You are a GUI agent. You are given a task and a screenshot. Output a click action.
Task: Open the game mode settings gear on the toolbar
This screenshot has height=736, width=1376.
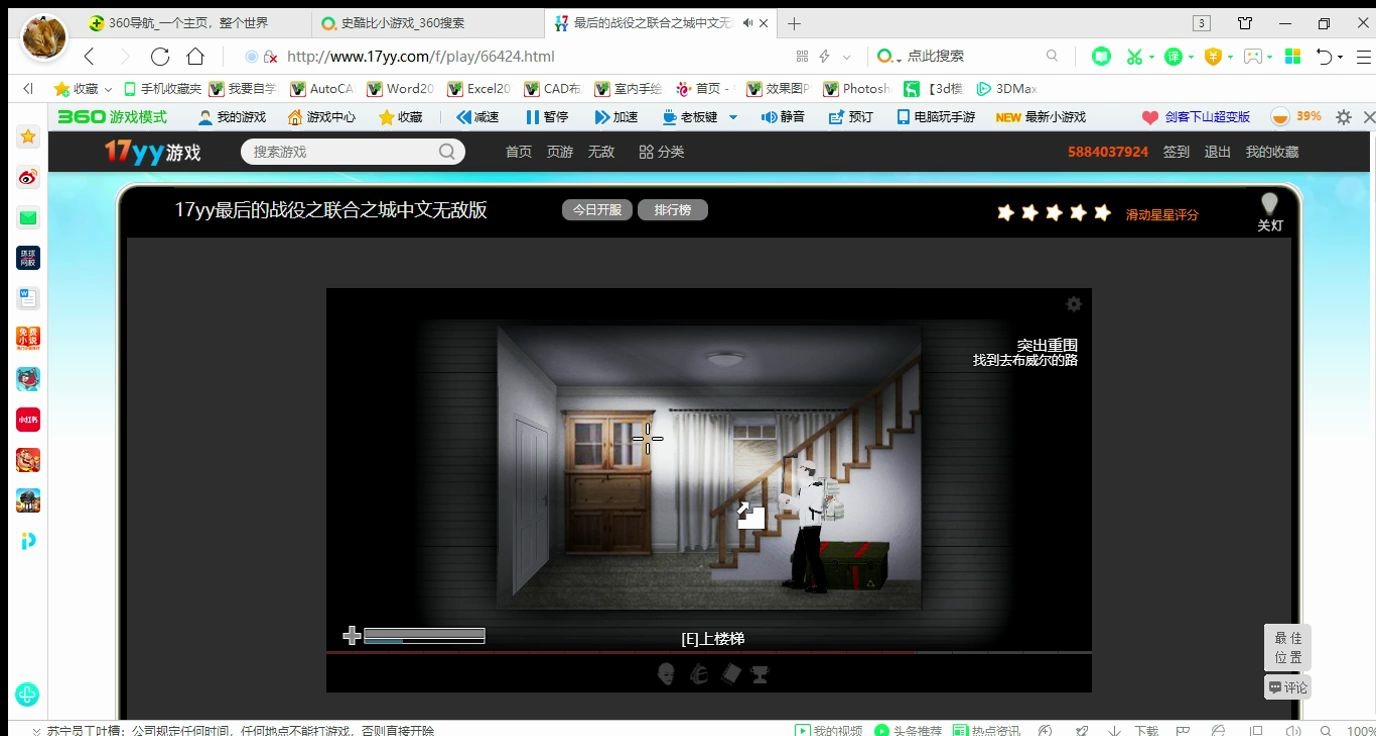click(1344, 117)
